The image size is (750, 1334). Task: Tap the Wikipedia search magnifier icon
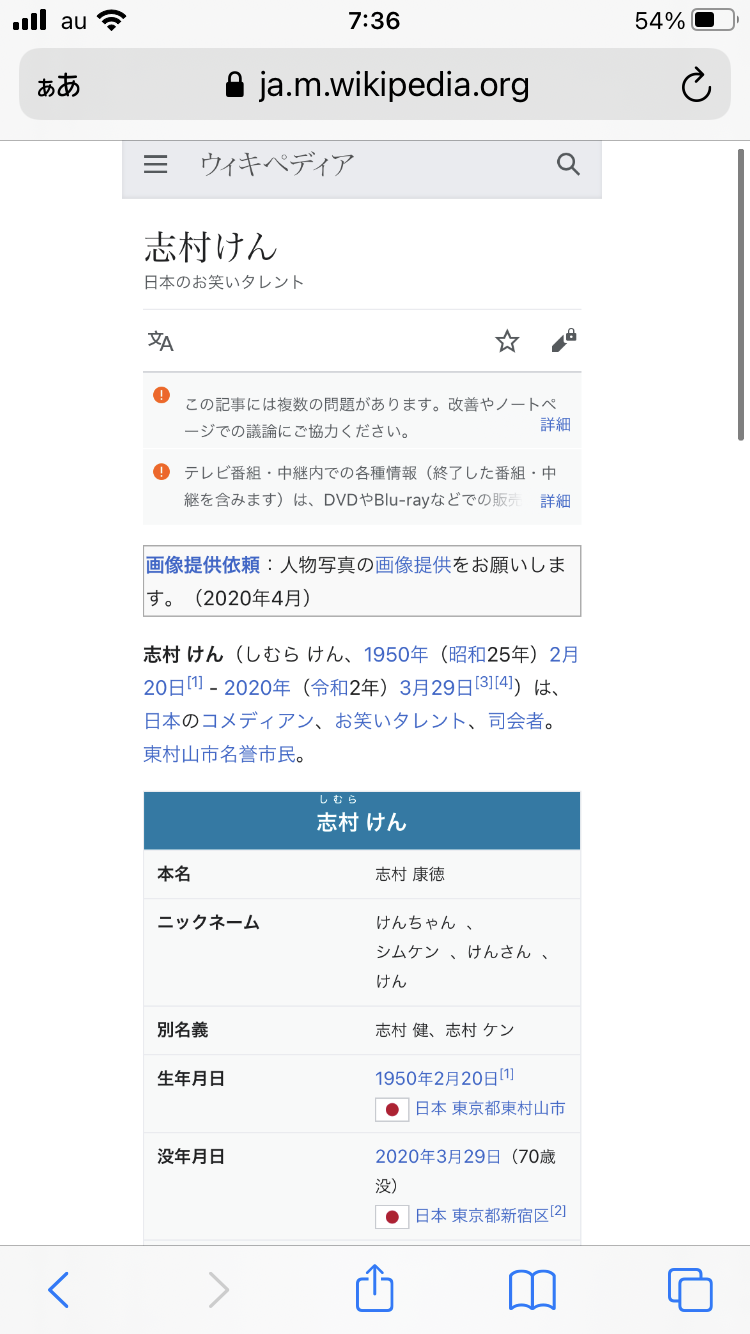click(568, 165)
